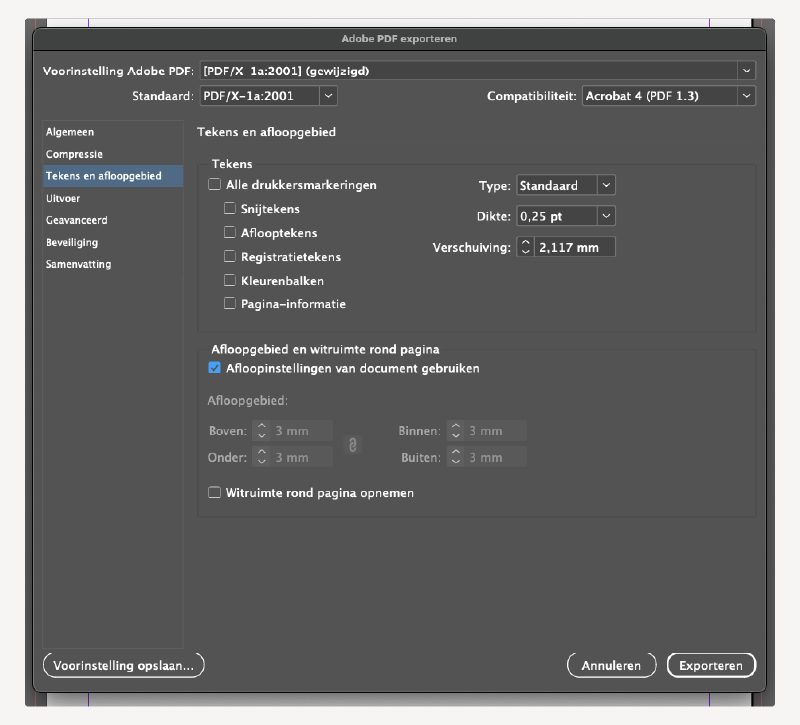The image size is (800, 725).
Task: Open the Type dropdown set to Standaard
Action: pos(605,184)
